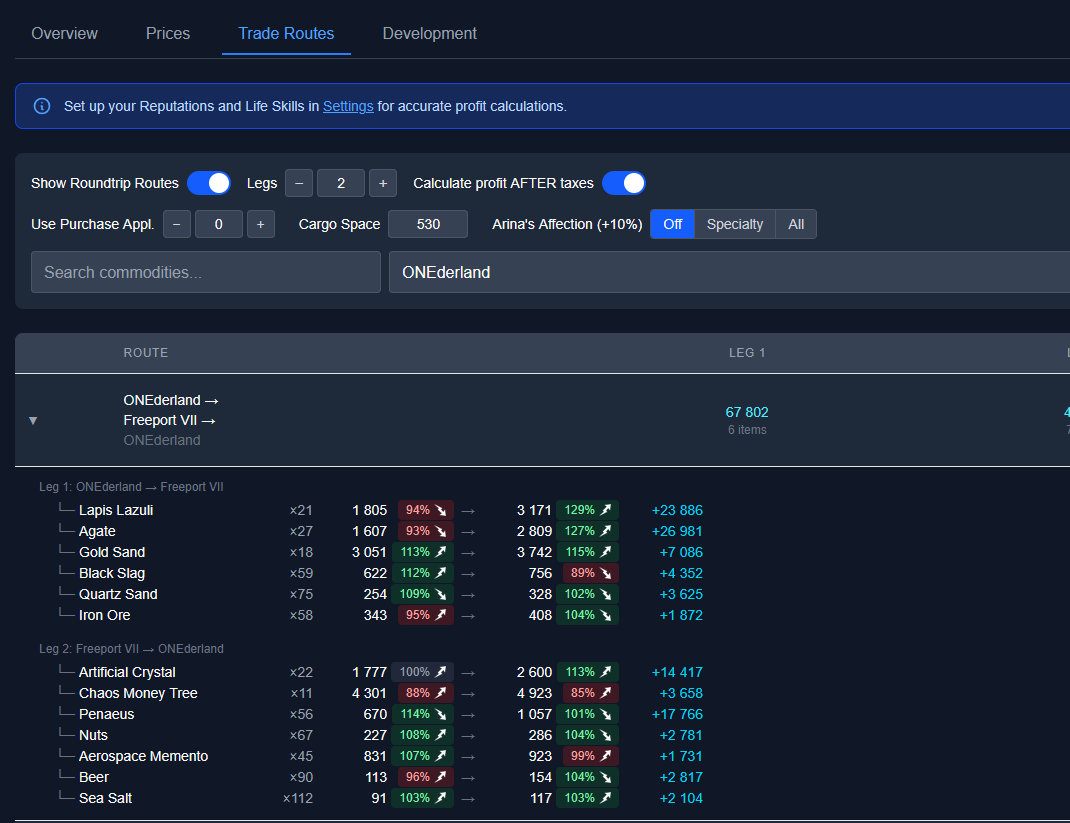Click Leg 2: Freeport VII → ONEderland heading
The height and width of the screenshot is (823, 1070).
131,649
